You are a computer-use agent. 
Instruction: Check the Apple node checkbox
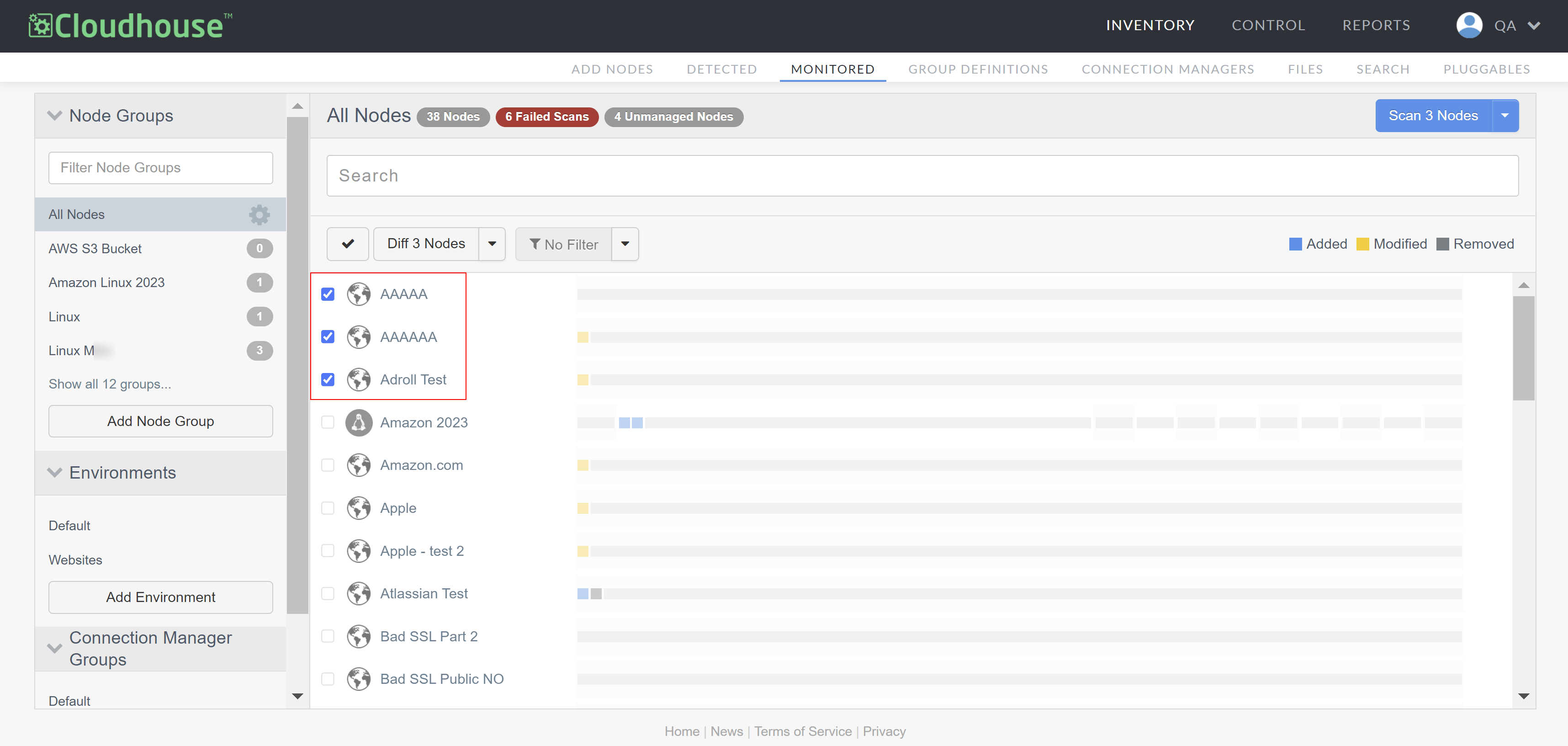(x=328, y=508)
